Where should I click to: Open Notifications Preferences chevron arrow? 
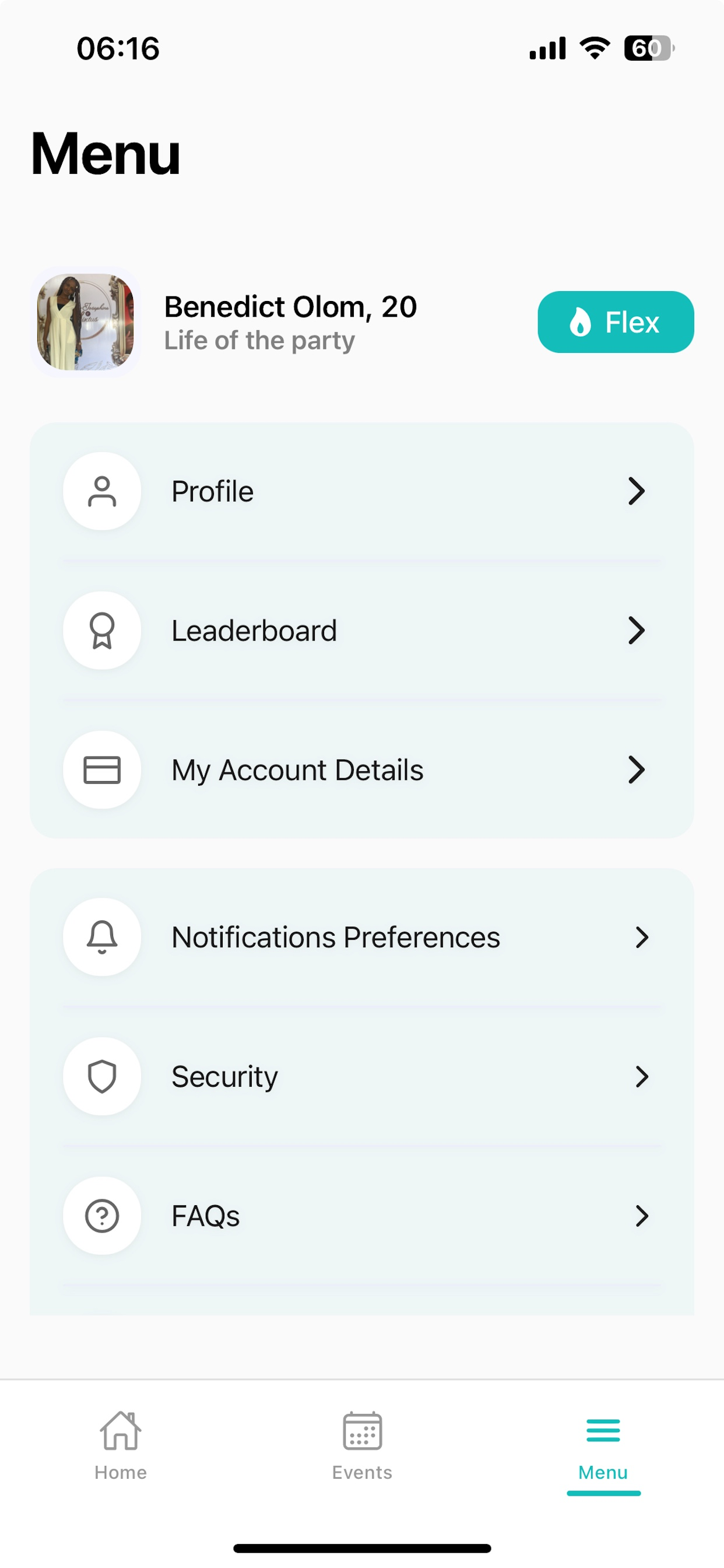(642, 937)
